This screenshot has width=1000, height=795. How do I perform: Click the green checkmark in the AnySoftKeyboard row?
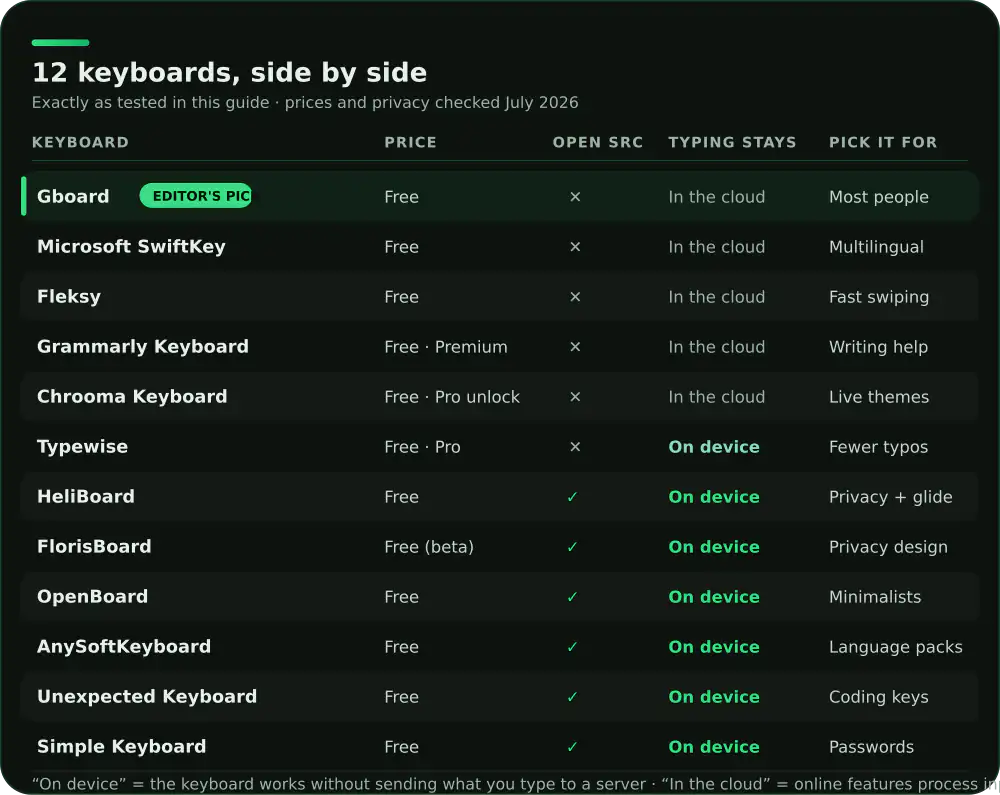[x=572, y=646]
